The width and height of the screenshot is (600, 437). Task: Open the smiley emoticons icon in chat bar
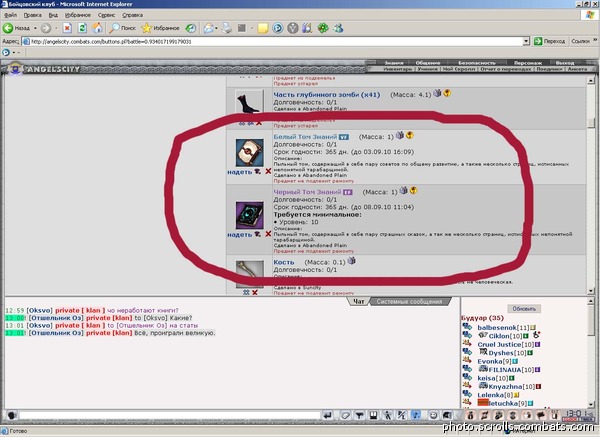(x=433, y=415)
